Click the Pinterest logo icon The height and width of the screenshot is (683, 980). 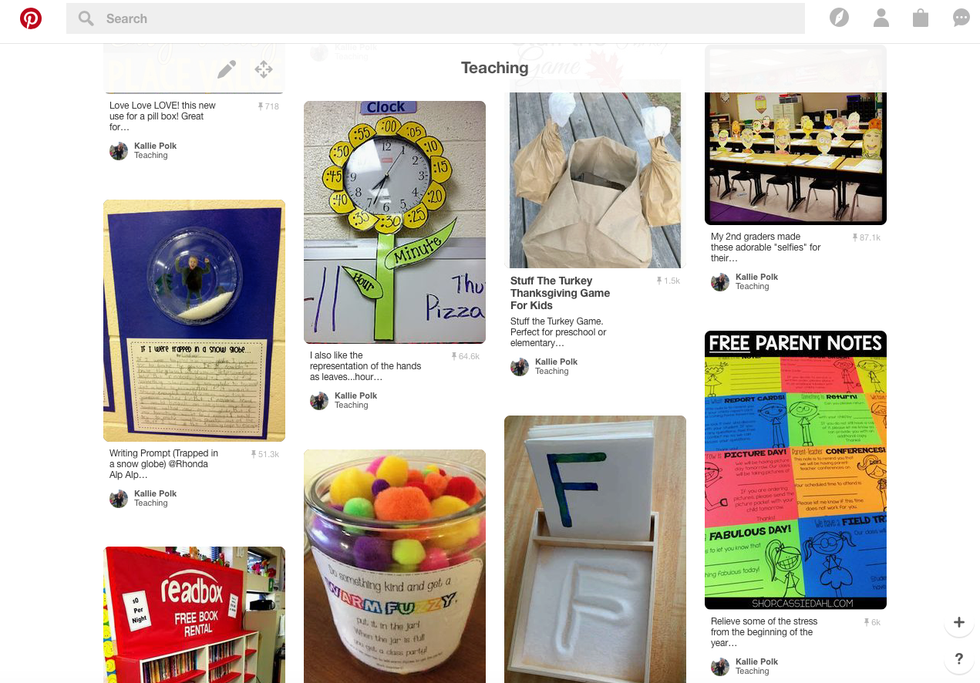(31, 19)
